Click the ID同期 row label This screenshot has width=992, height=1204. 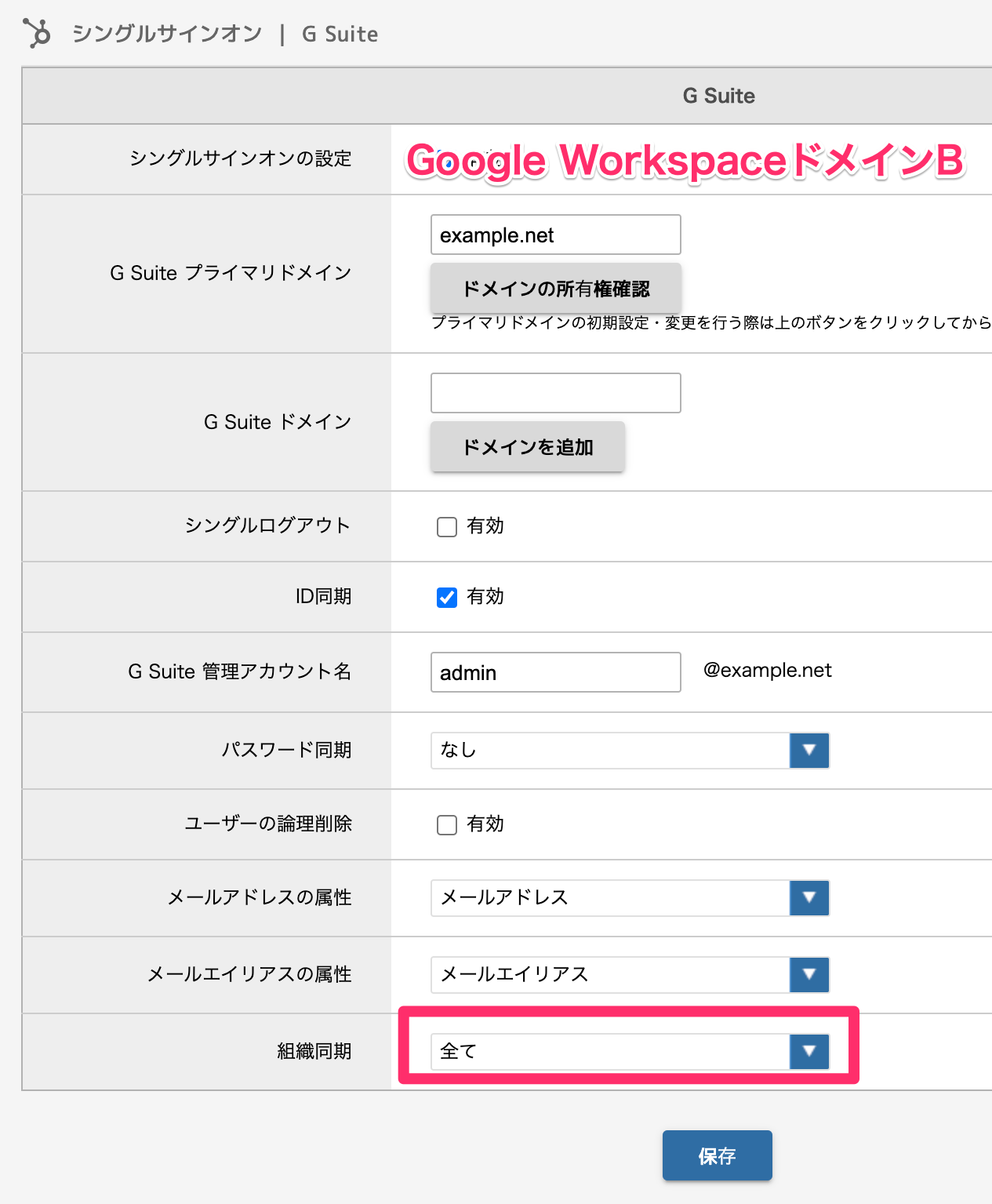323,597
